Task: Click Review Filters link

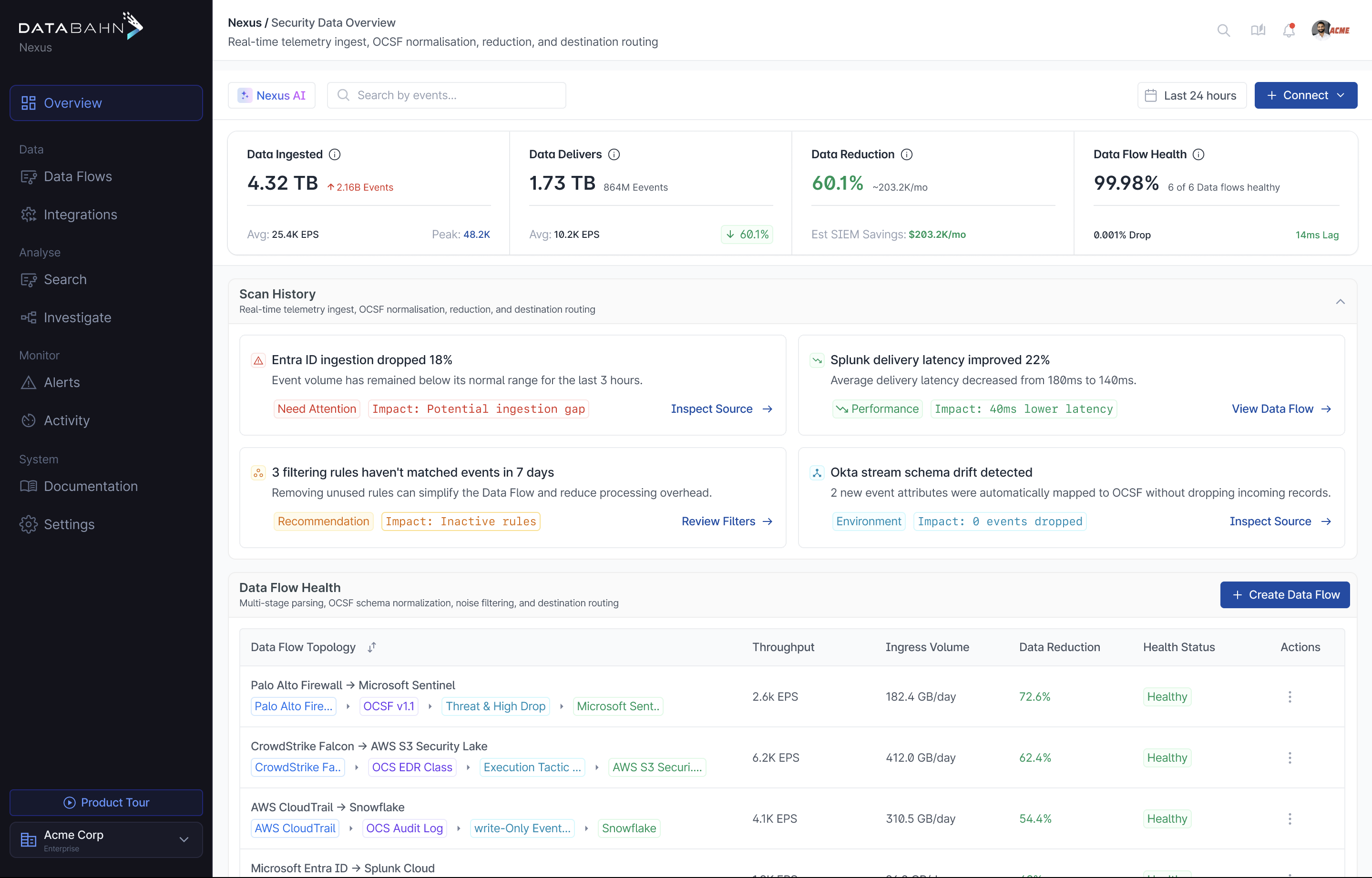Action: coord(727,521)
